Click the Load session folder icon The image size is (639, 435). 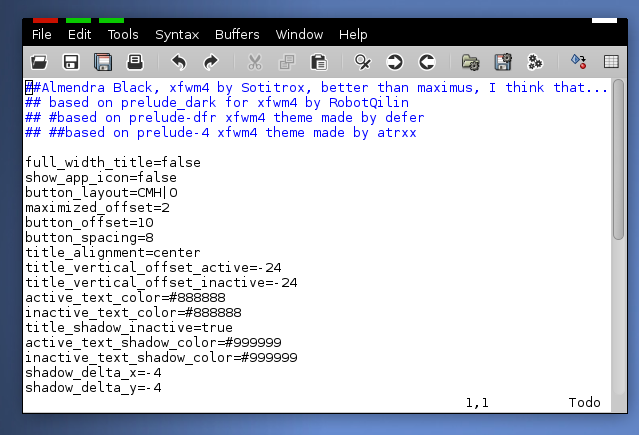coord(470,62)
